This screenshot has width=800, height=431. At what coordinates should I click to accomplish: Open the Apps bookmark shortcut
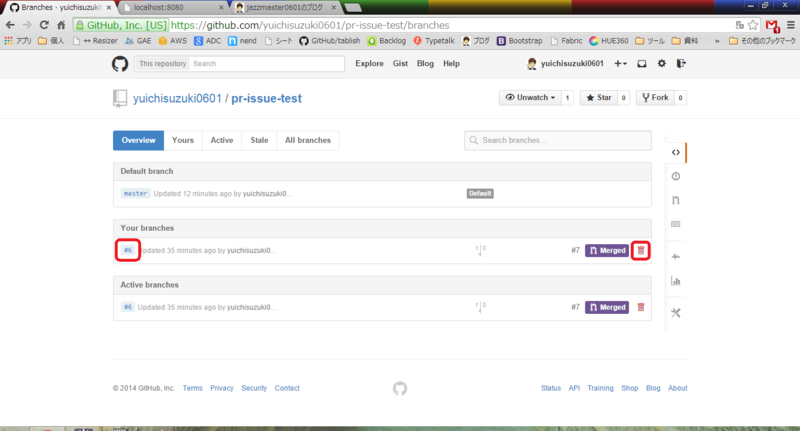coord(18,41)
